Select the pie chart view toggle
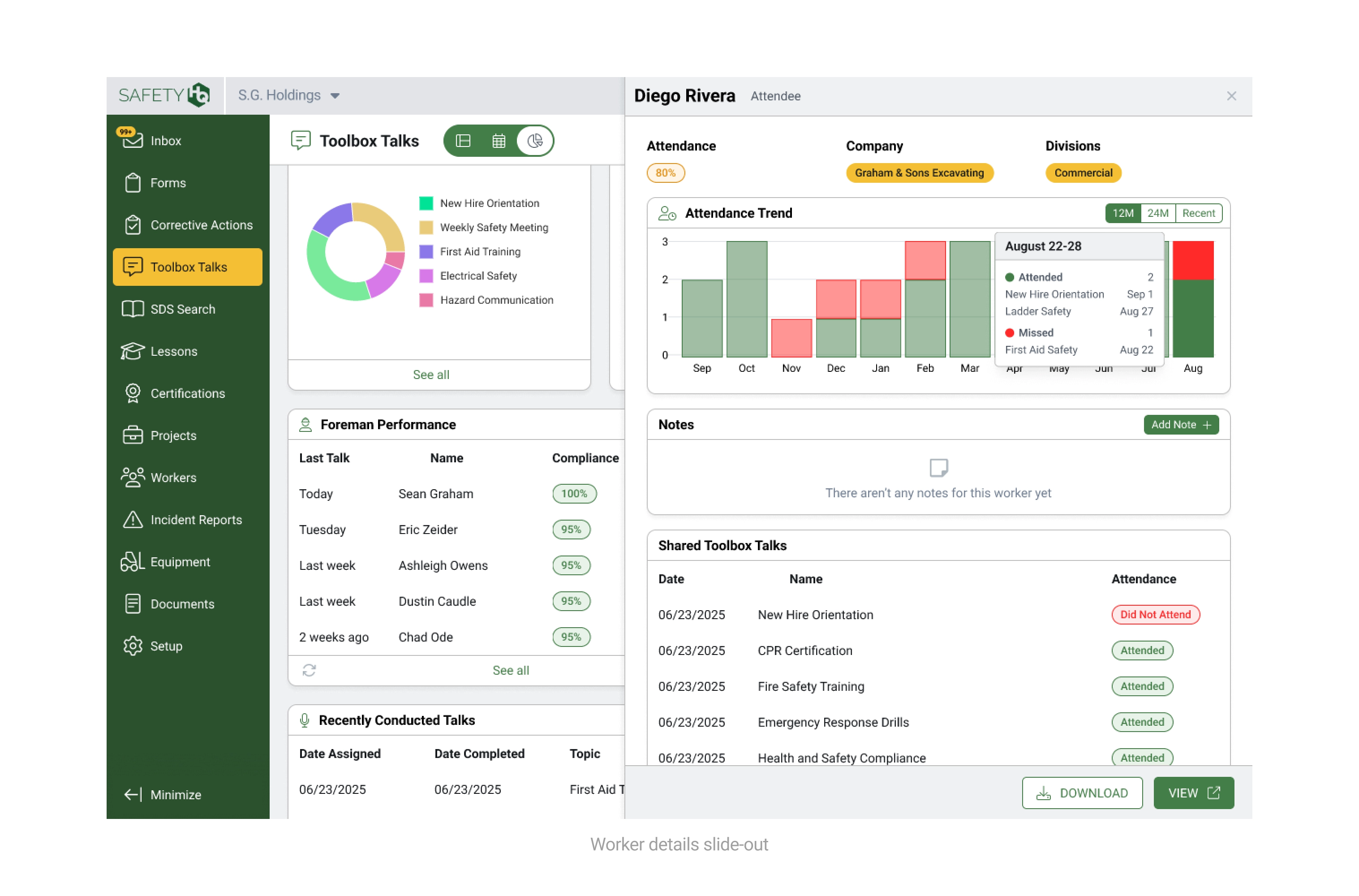The height and width of the screenshot is (896, 1359). click(535, 141)
